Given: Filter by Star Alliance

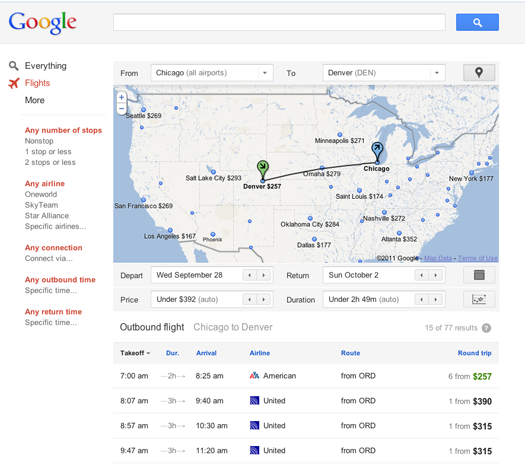Looking at the screenshot, I should click(47, 216).
